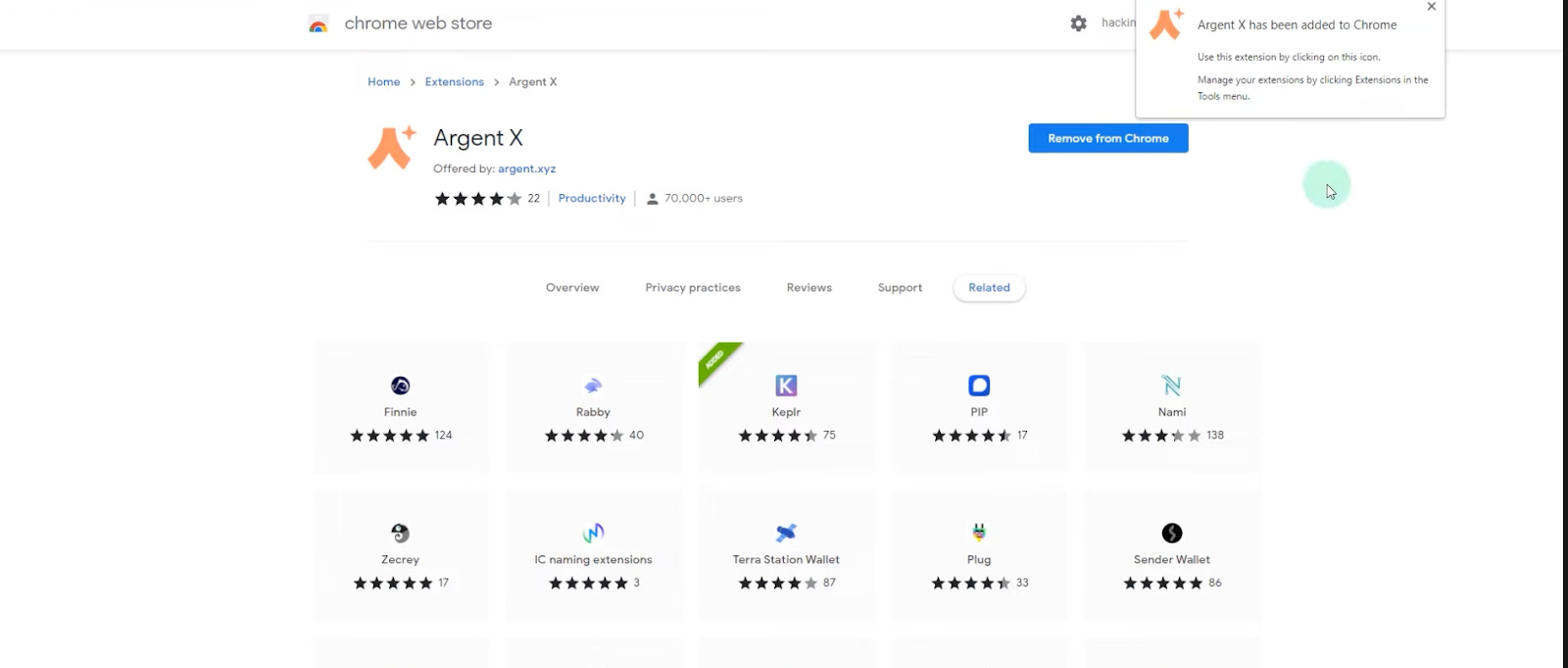Viewport: 1568px width, 668px height.
Task: Visit the argent.xyz publisher link
Action: point(526,169)
